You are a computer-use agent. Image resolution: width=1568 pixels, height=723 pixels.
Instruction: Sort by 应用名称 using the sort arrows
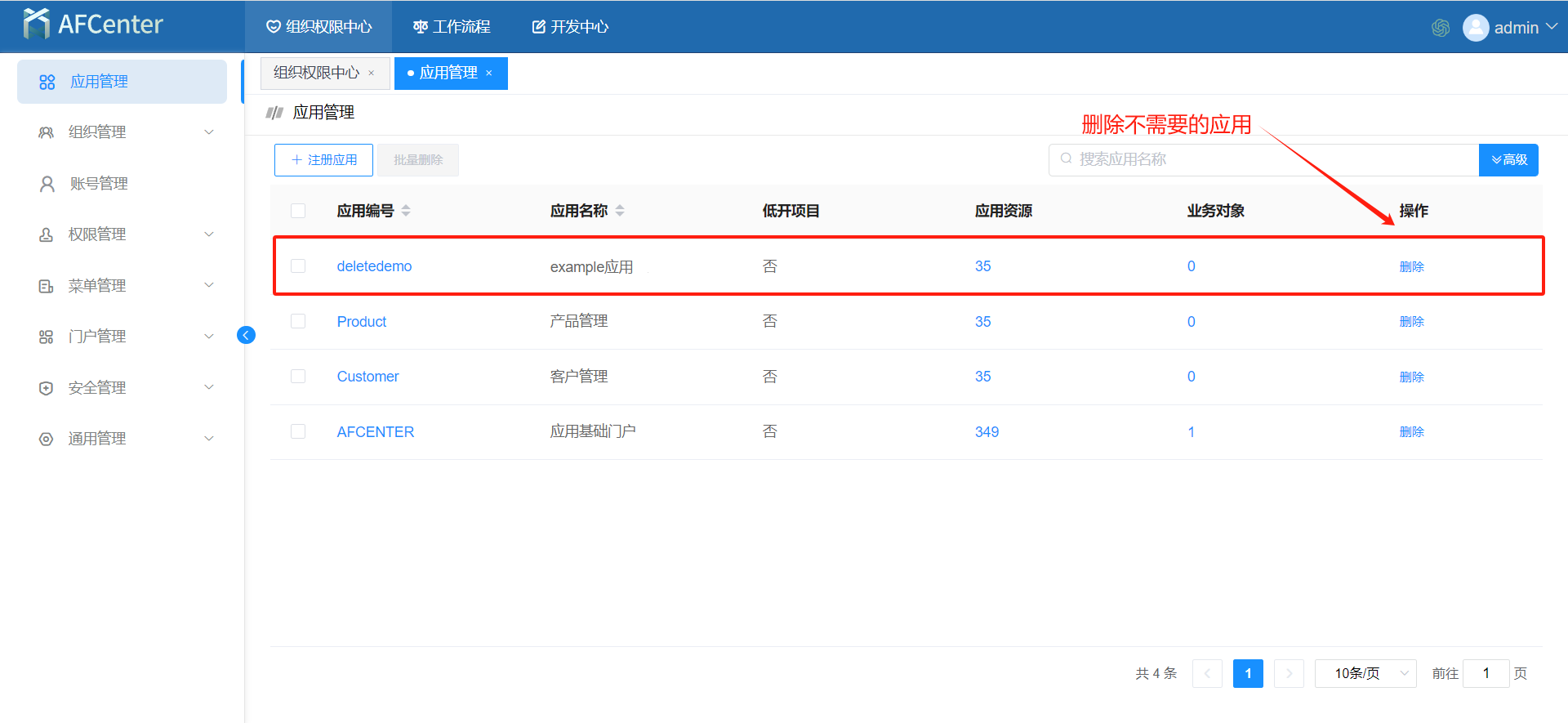(x=620, y=211)
